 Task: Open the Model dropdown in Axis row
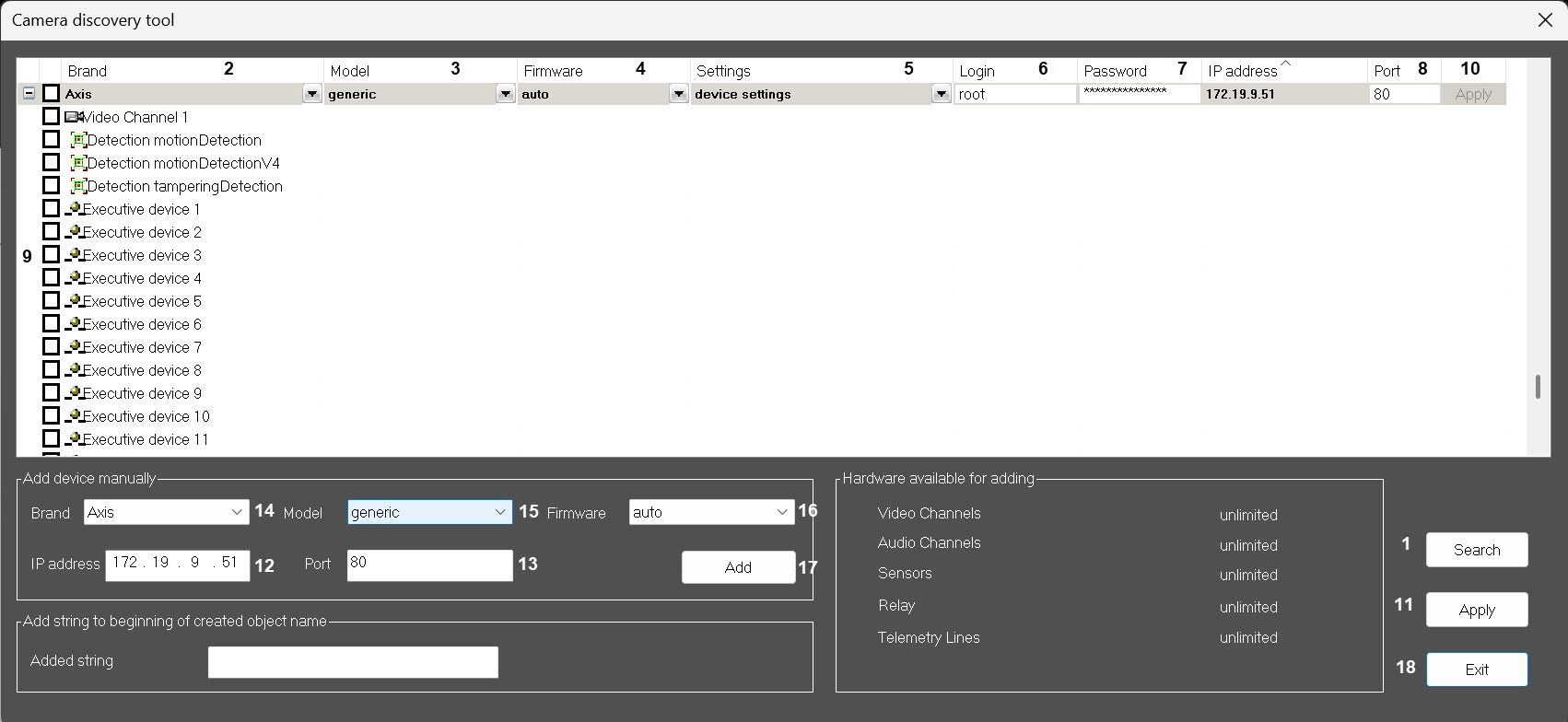click(505, 94)
